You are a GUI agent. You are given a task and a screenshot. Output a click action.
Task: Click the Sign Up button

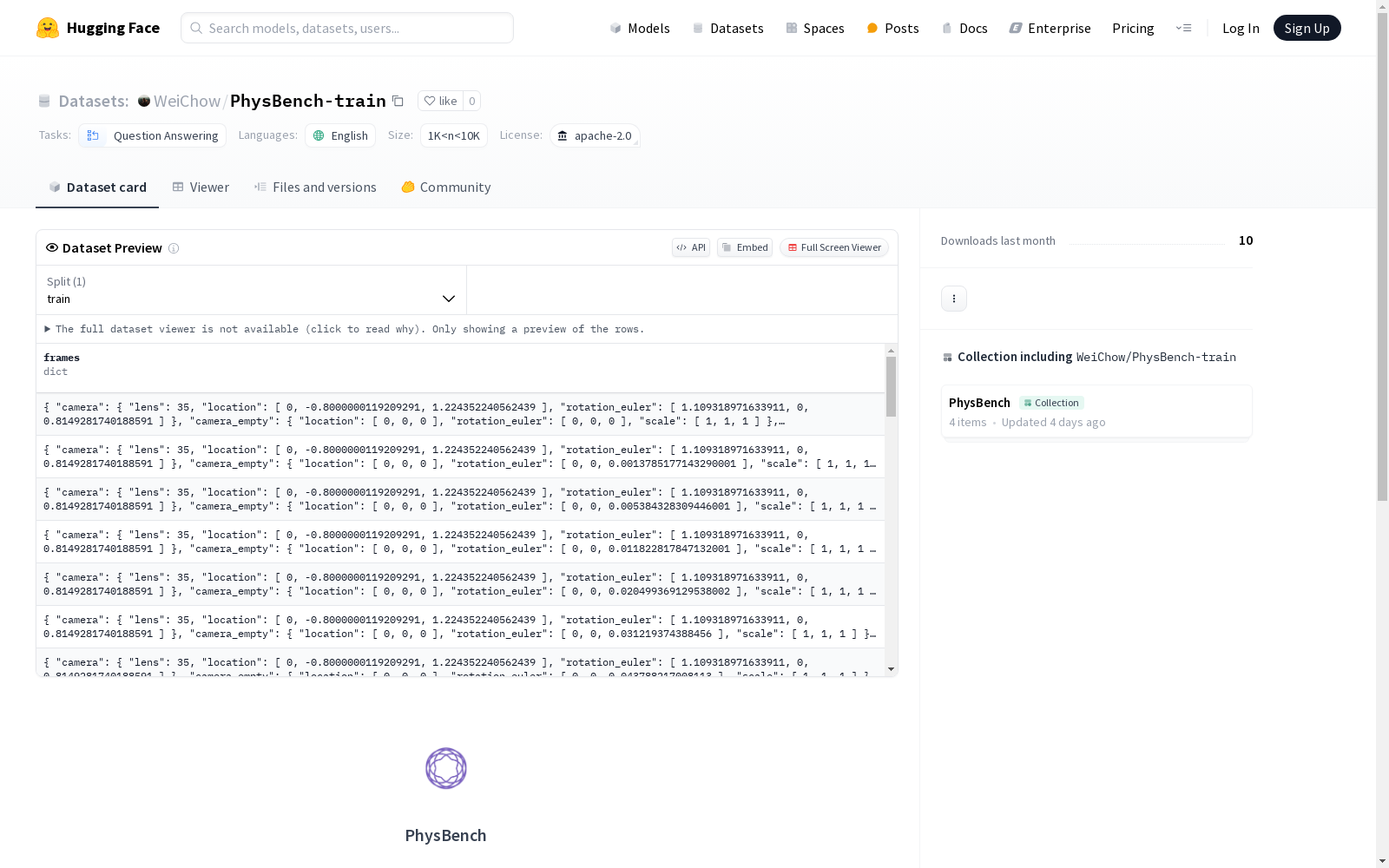(x=1307, y=28)
